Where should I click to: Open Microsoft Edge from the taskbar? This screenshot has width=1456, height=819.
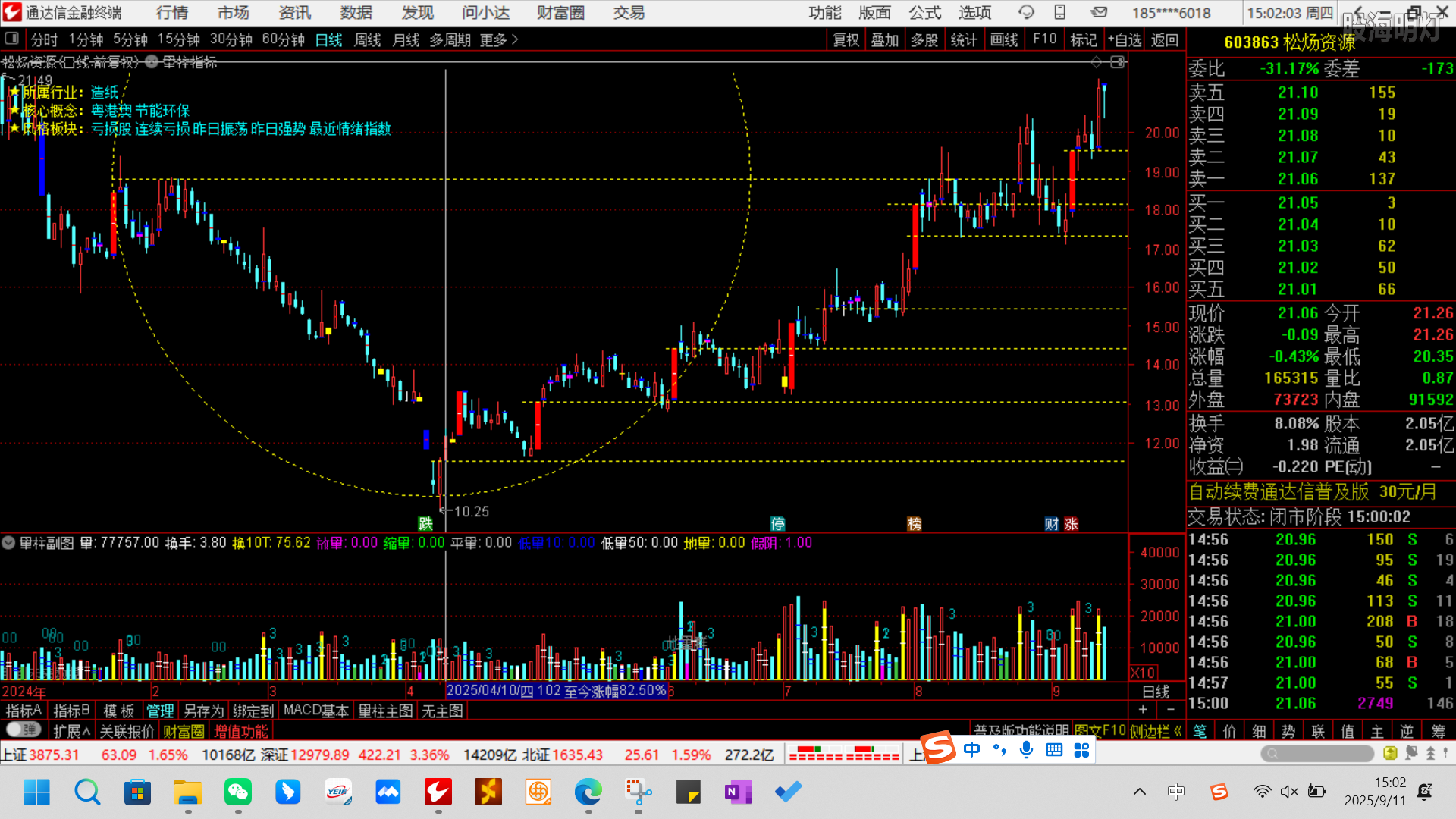[588, 792]
